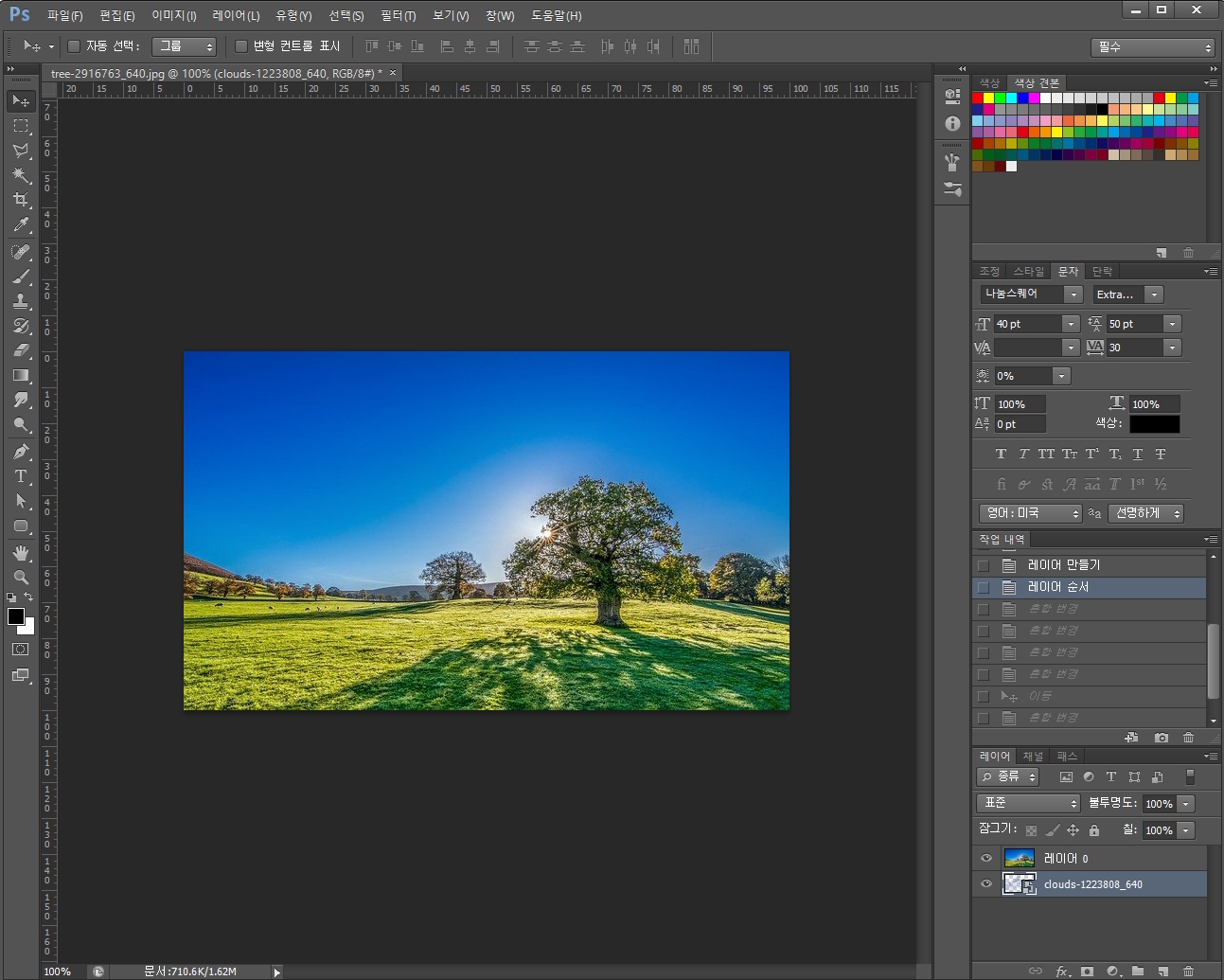Viewport: 1224px width, 980px height.
Task: Select the Pen tool
Action: click(21, 452)
